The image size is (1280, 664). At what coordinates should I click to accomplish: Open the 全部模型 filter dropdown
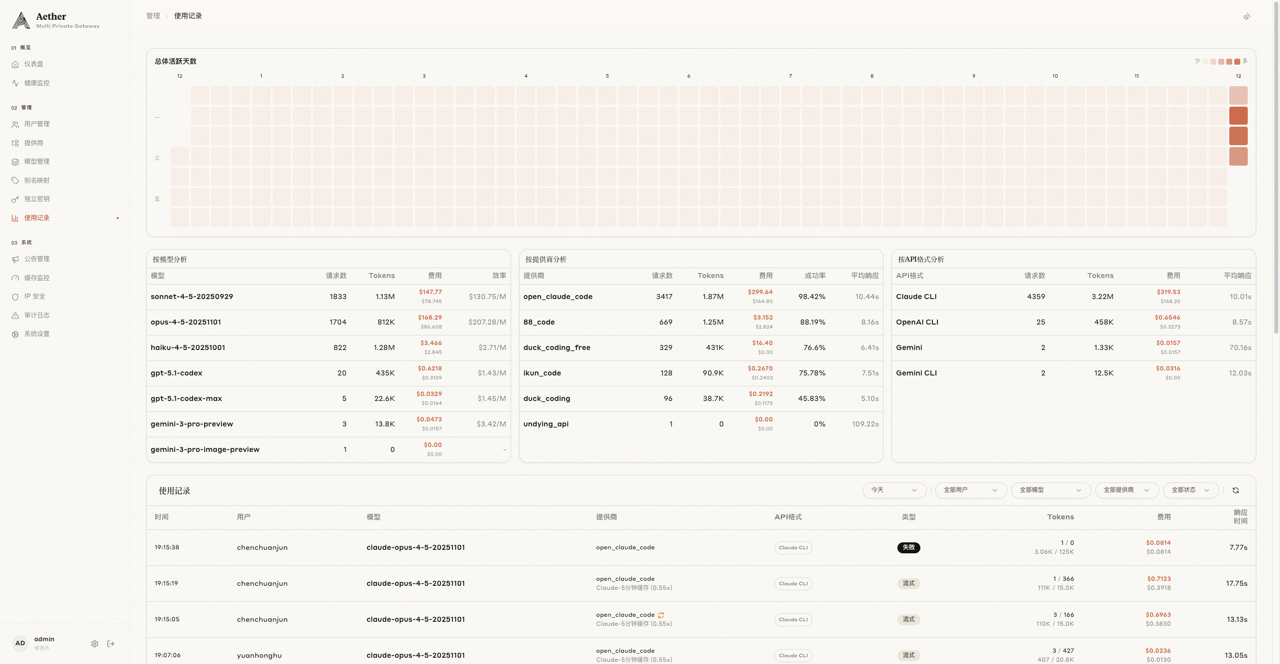[1050, 491]
